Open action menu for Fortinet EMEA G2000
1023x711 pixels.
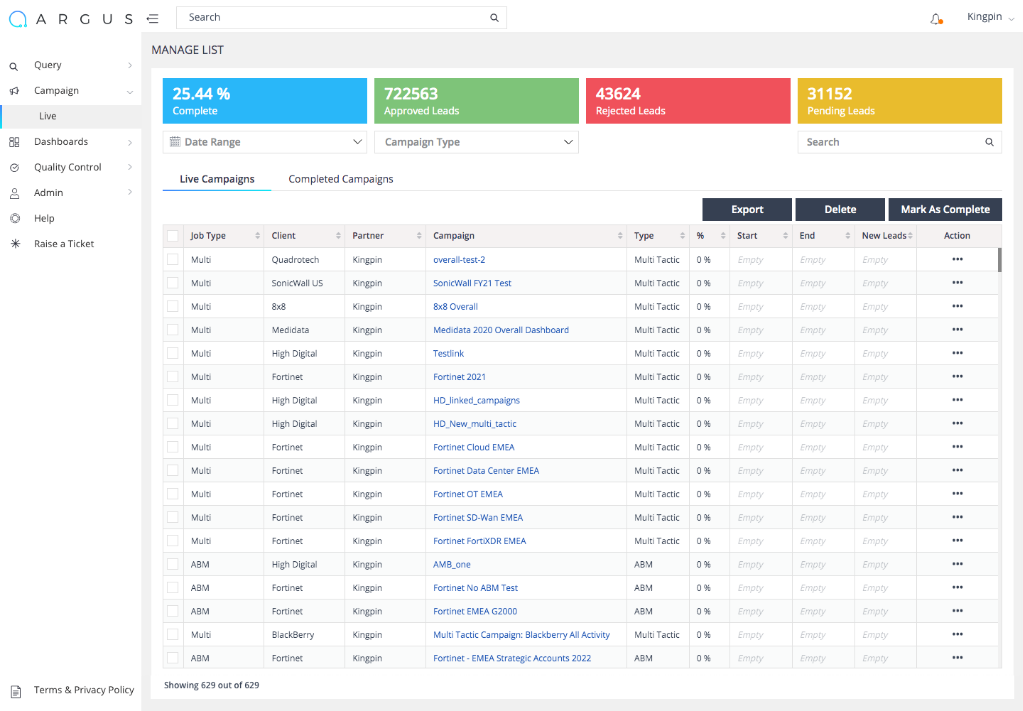click(957, 611)
